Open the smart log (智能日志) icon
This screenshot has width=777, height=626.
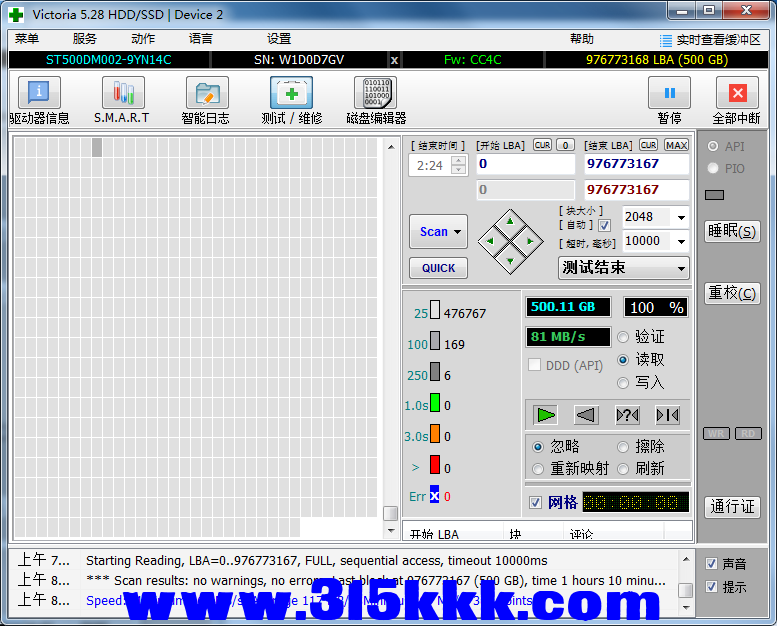click(x=207, y=93)
